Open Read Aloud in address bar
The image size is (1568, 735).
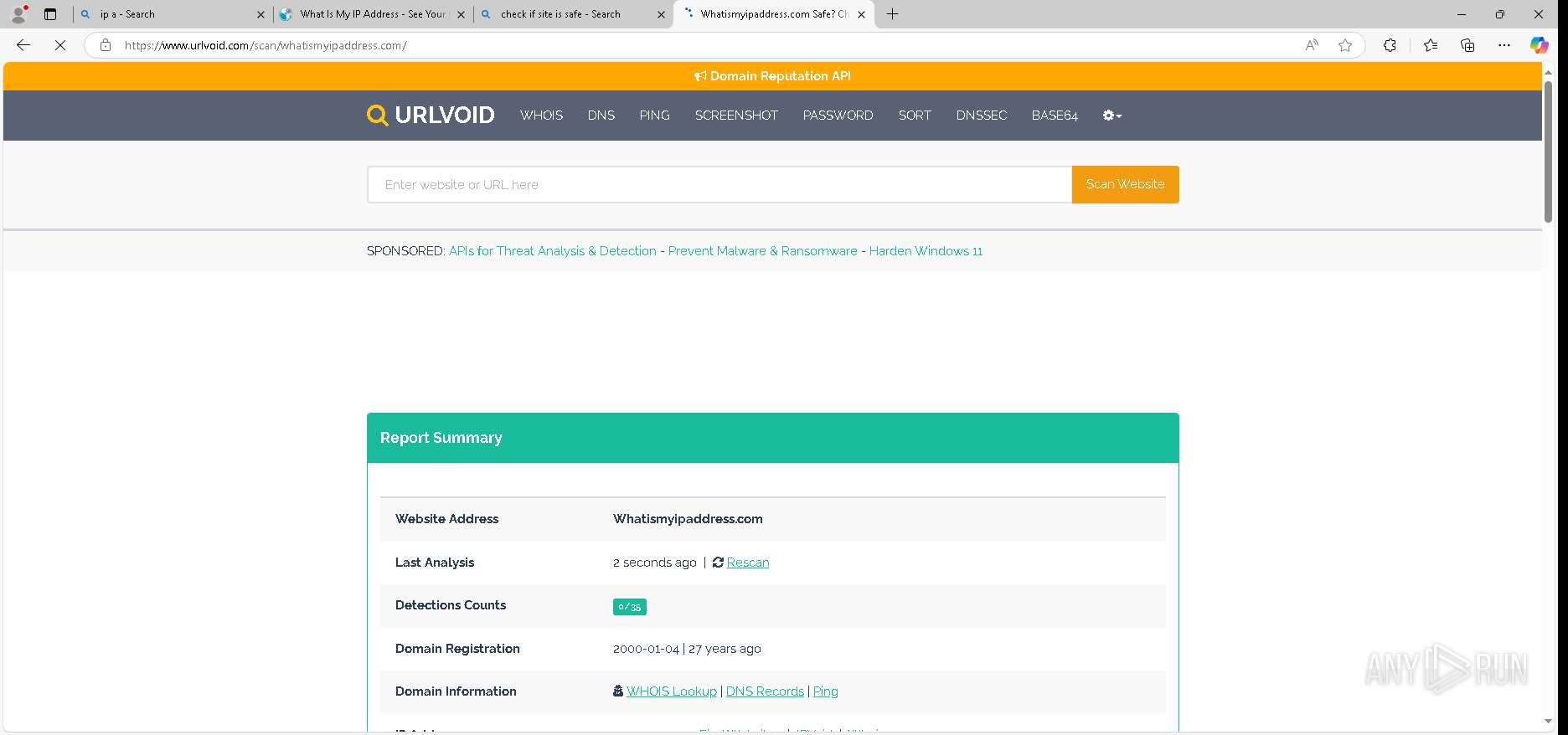tap(1312, 45)
